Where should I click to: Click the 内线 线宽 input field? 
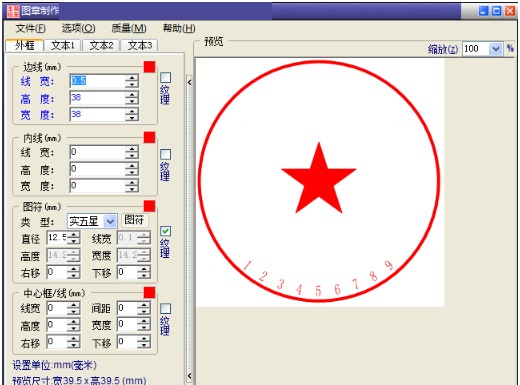click(x=98, y=152)
